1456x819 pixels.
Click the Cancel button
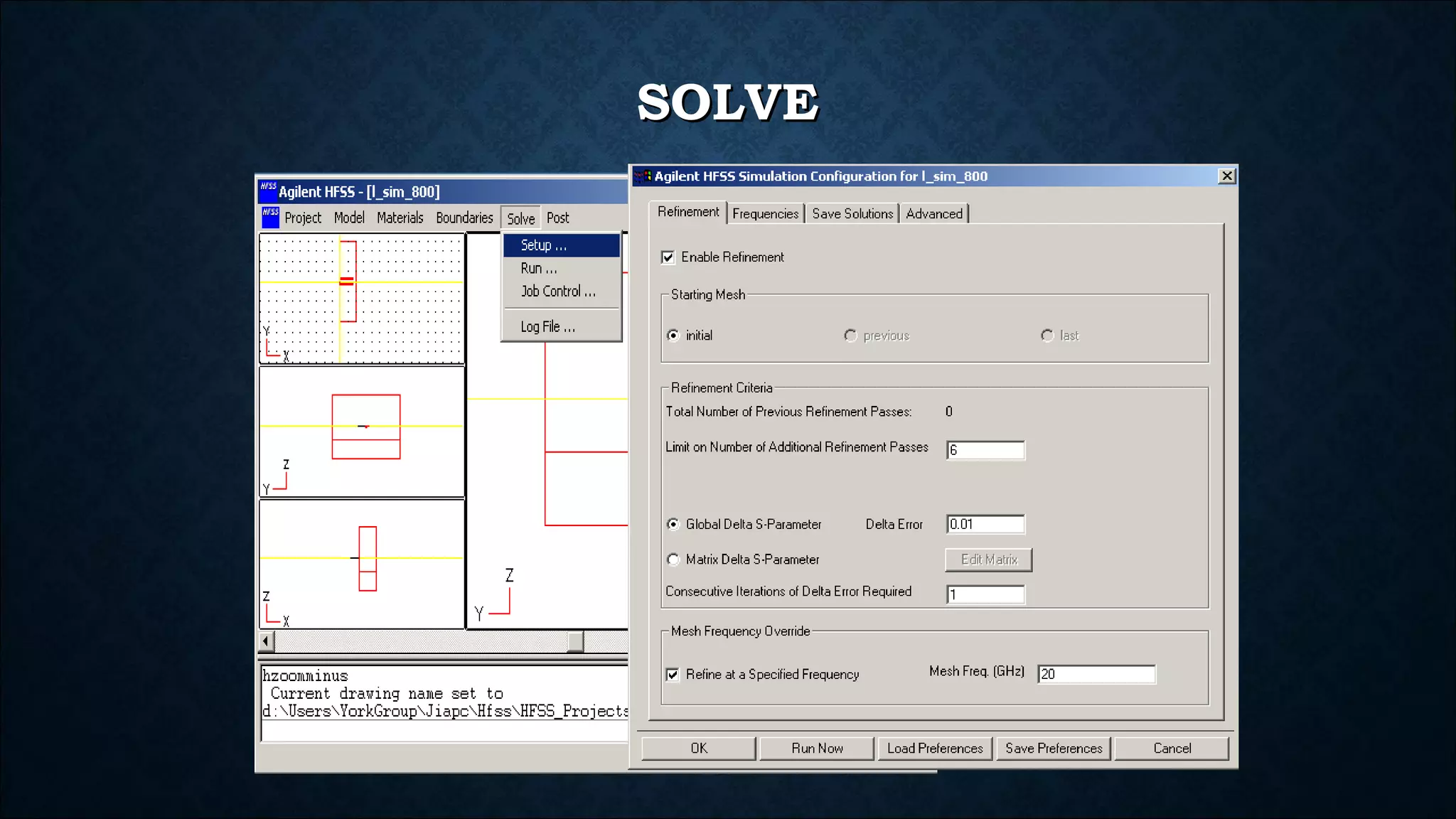[1172, 748]
